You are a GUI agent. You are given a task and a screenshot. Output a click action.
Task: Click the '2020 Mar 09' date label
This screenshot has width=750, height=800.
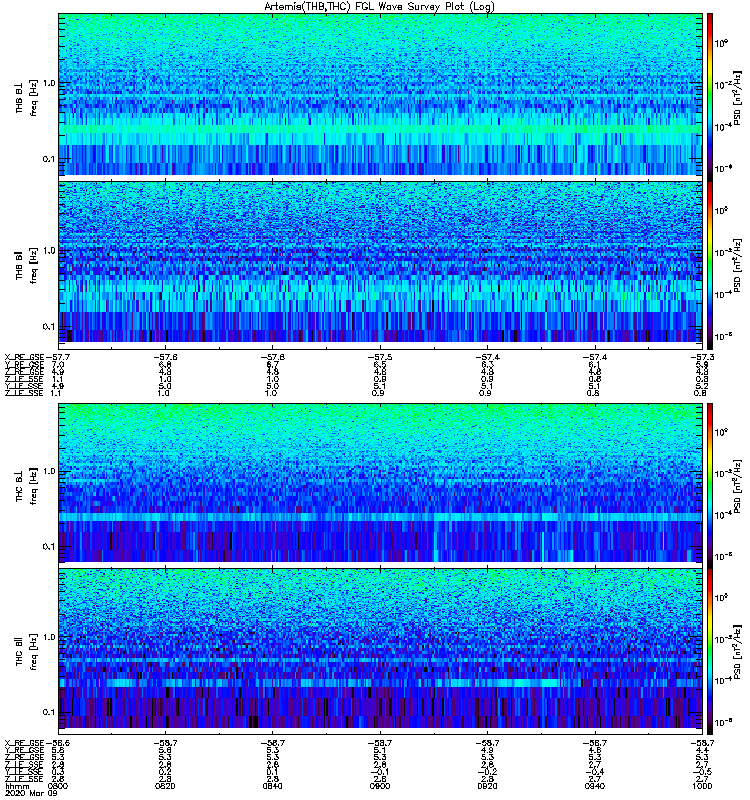tap(31, 793)
